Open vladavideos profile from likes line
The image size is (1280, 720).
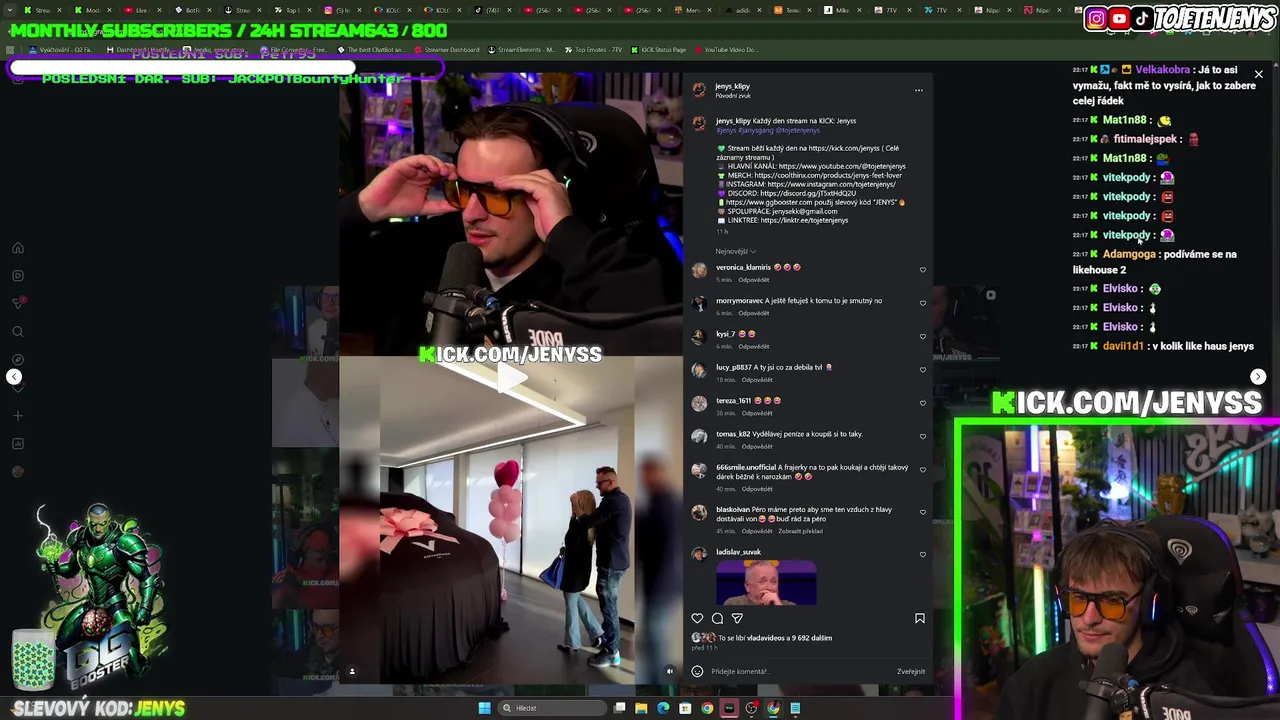pyautogui.click(x=765, y=638)
